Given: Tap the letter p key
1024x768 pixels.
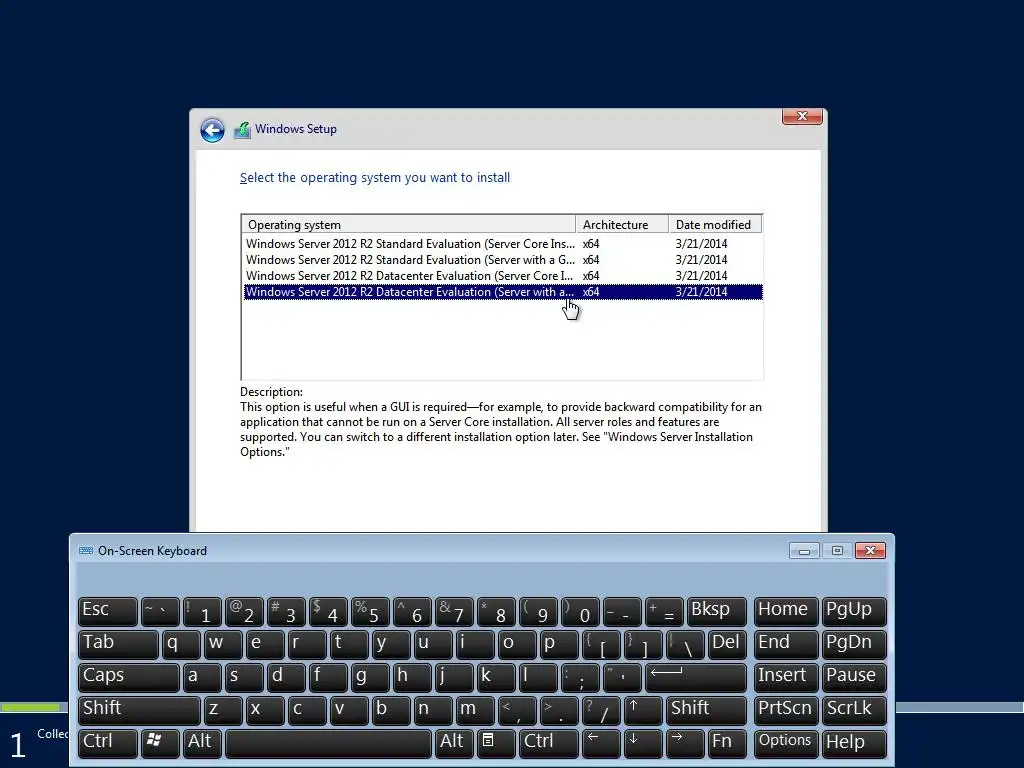Looking at the screenshot, I should coord(559,644).
